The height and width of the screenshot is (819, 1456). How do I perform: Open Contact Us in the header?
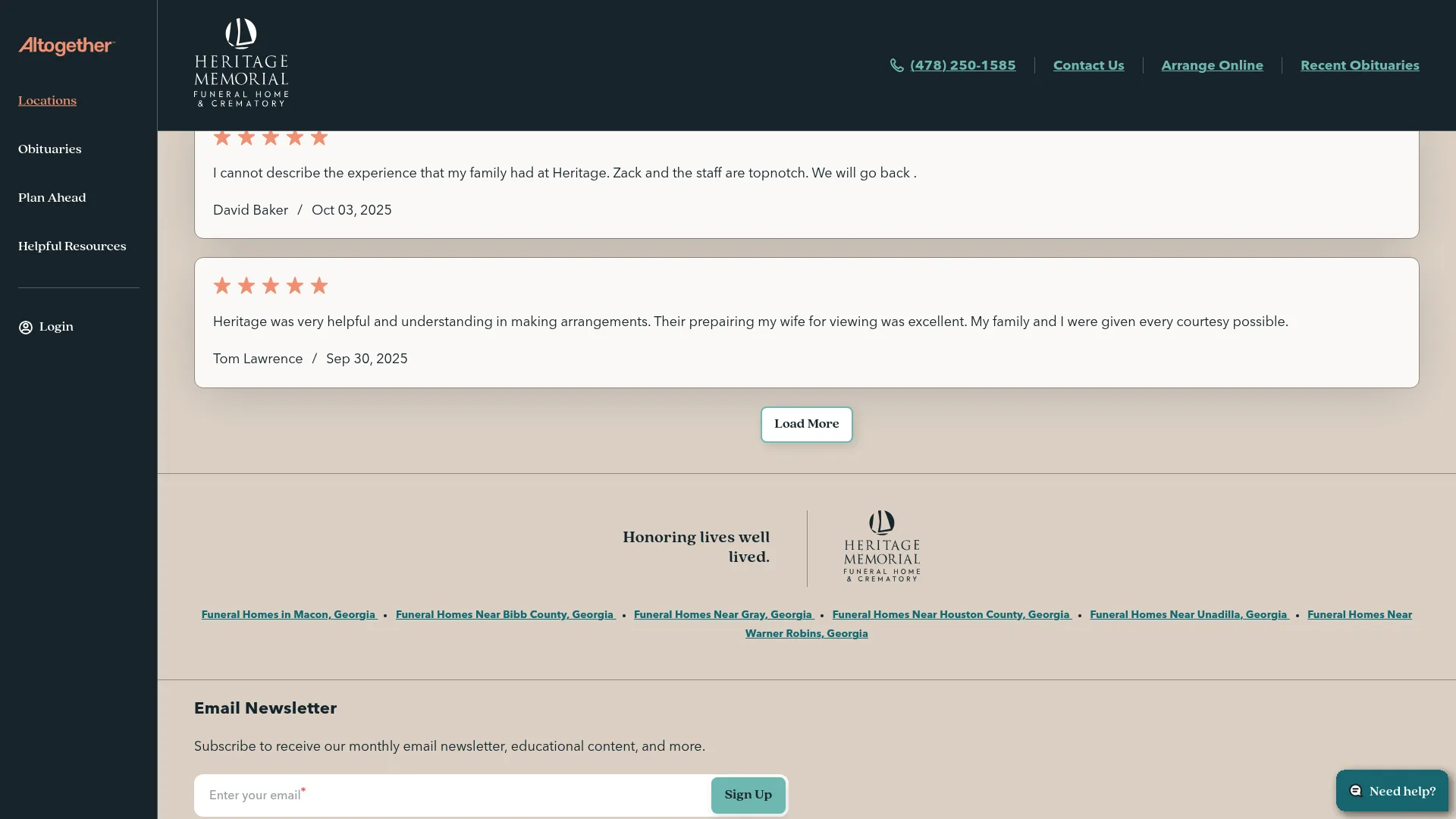(x=1088, y=65)
